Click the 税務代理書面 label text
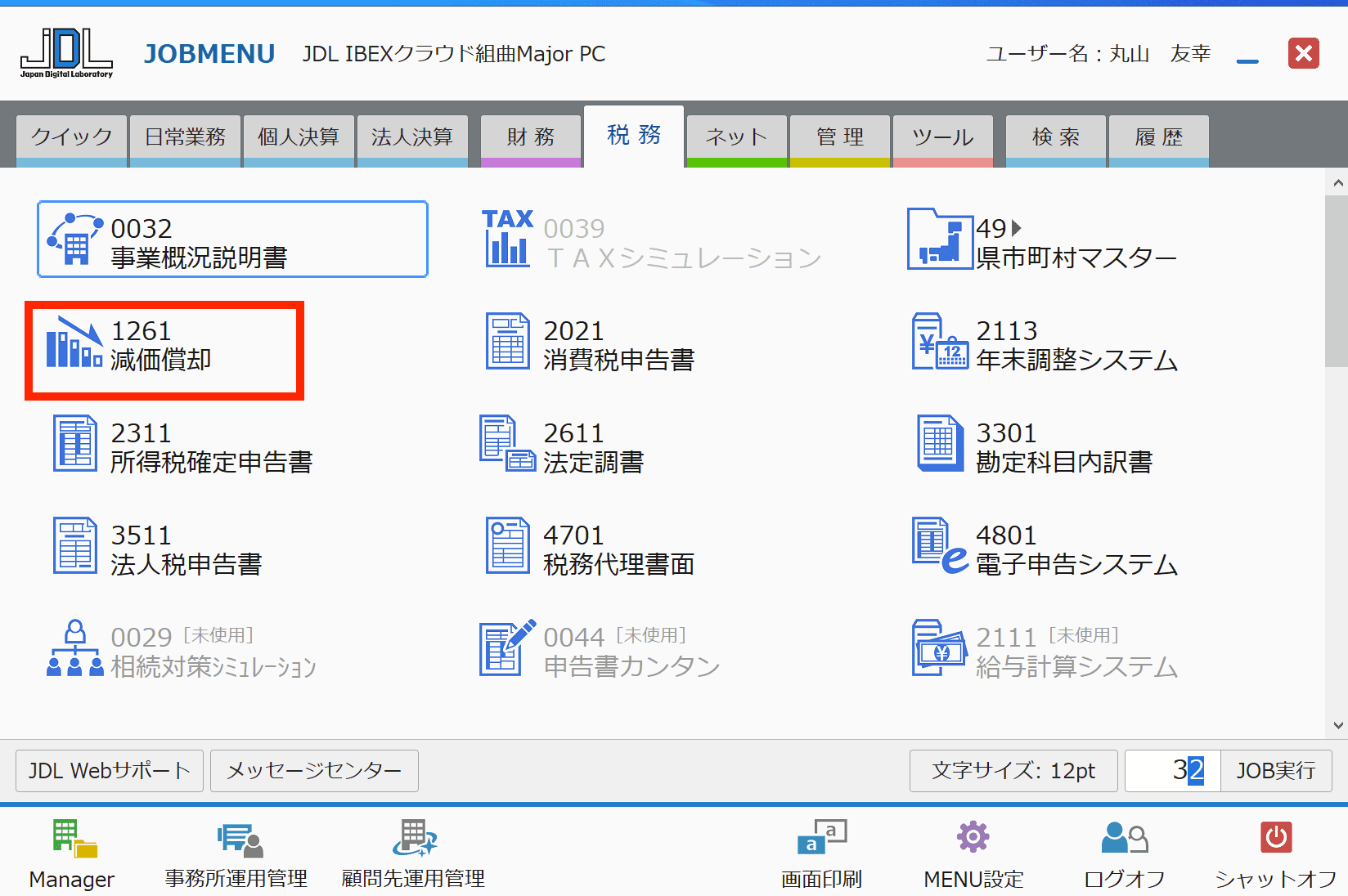This screenshot has height=896, width=1348. tap(619, 564)
